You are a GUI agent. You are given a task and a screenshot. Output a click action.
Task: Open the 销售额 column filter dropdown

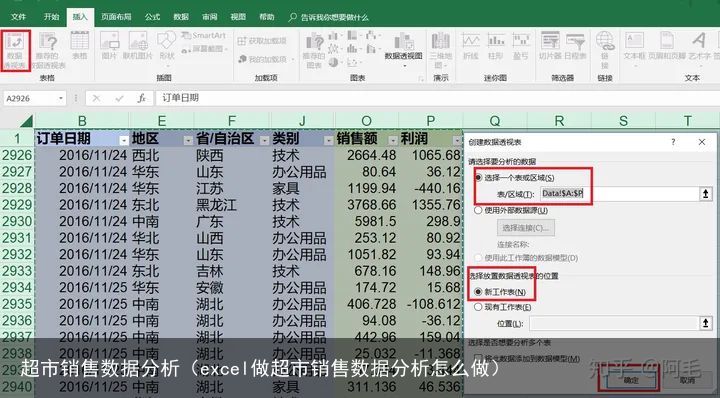[x=393, y=140]
